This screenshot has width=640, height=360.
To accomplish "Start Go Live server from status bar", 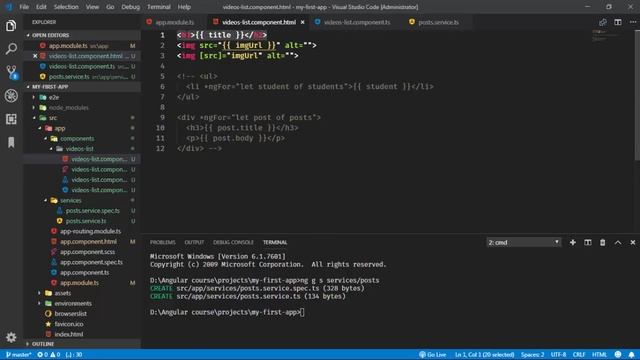I will click(x=433, y=355).
